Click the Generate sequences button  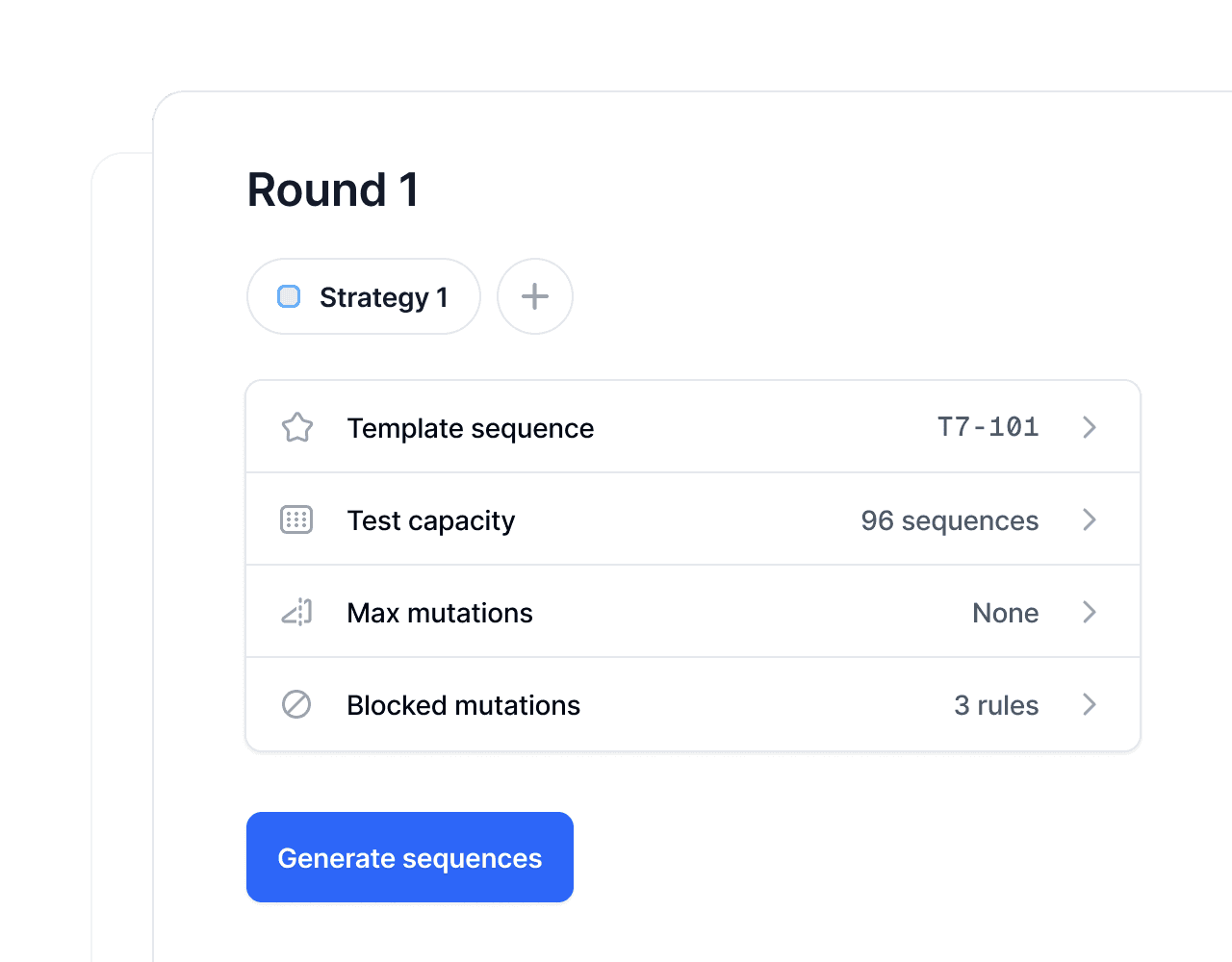coord(410,857)
